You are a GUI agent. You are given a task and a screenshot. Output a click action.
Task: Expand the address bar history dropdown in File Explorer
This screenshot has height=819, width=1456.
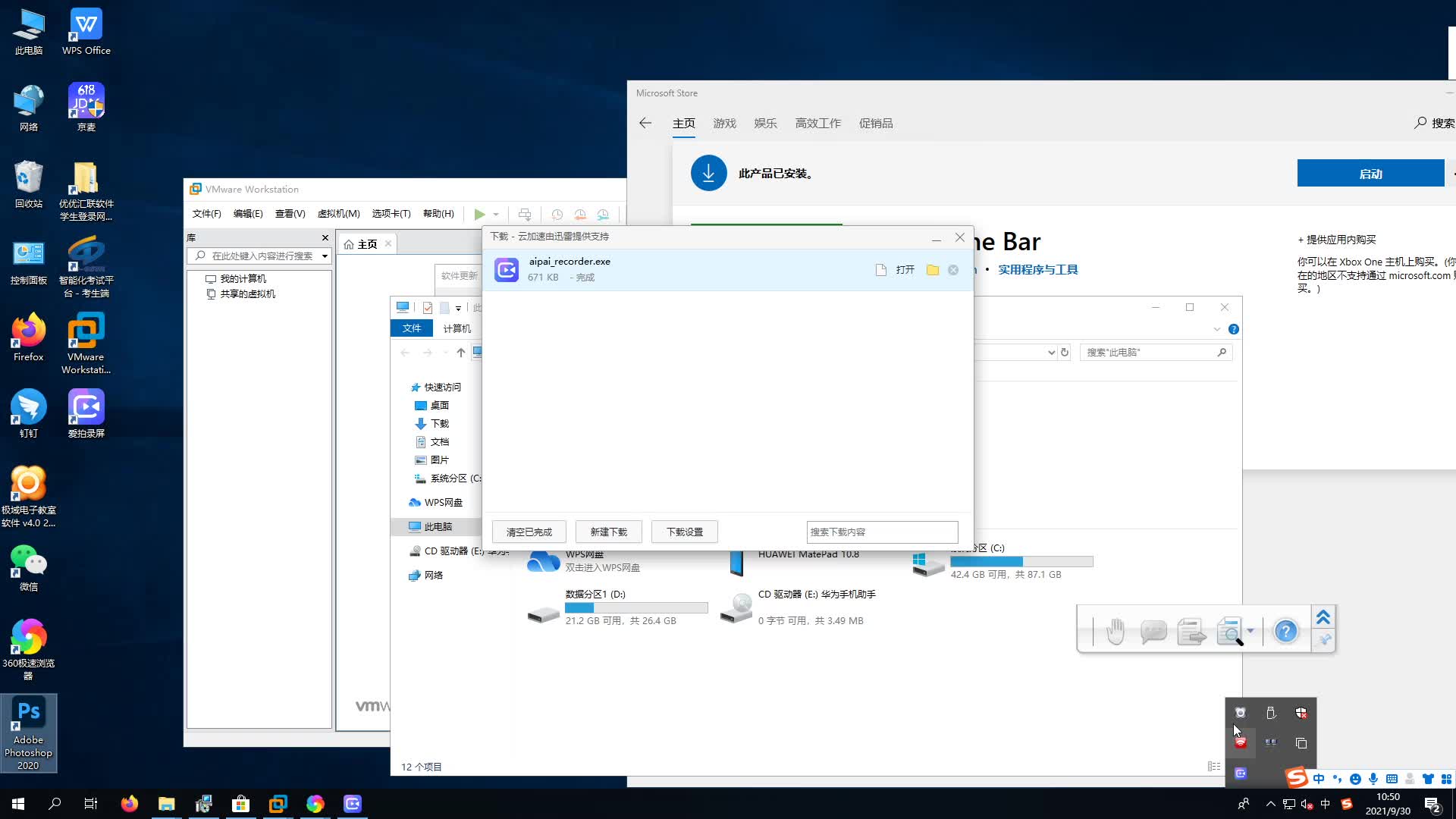(x=1051, y=353)
